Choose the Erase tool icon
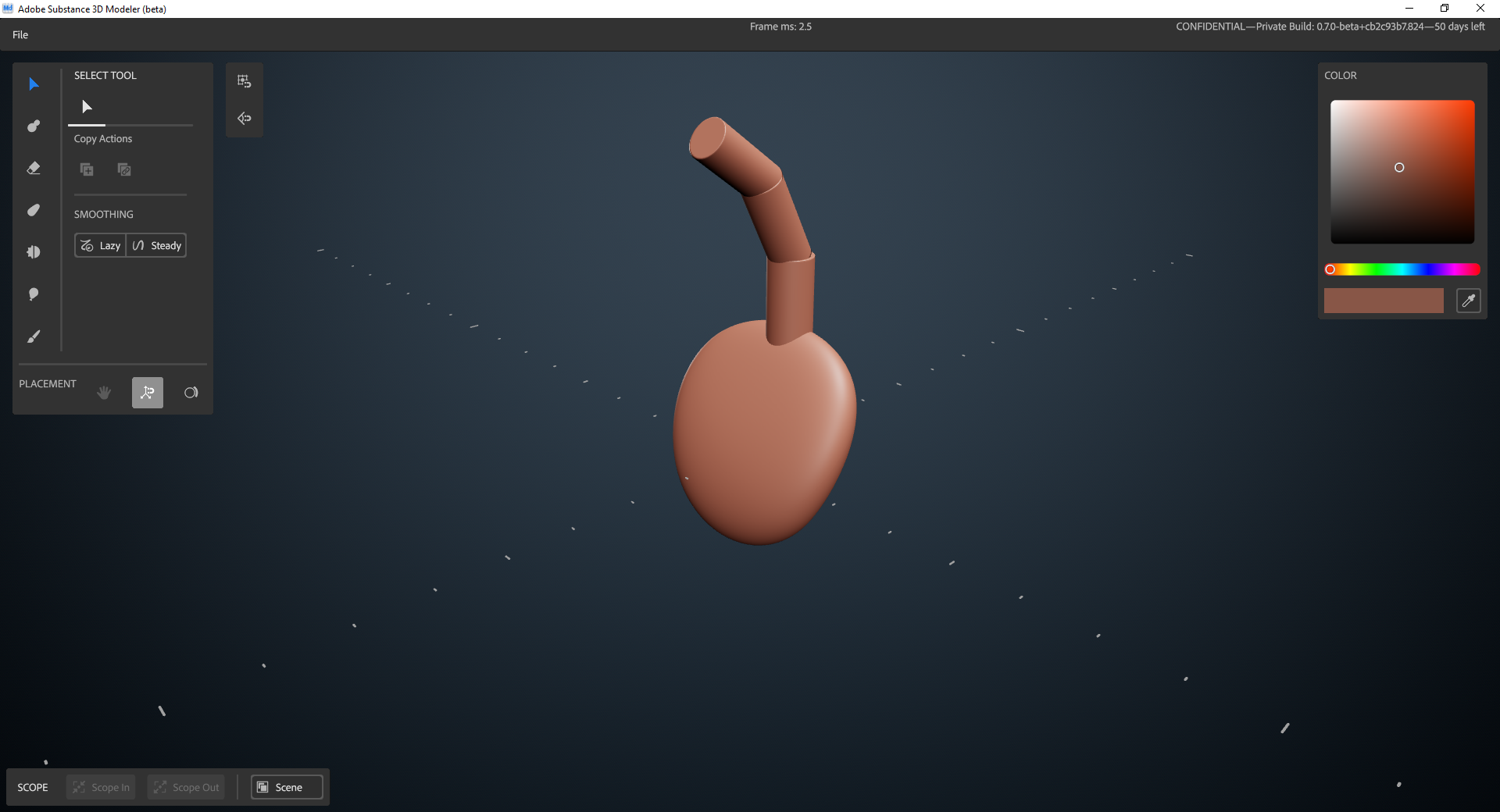The height and width of the screenshot is (812, 1500). point(34,169)
